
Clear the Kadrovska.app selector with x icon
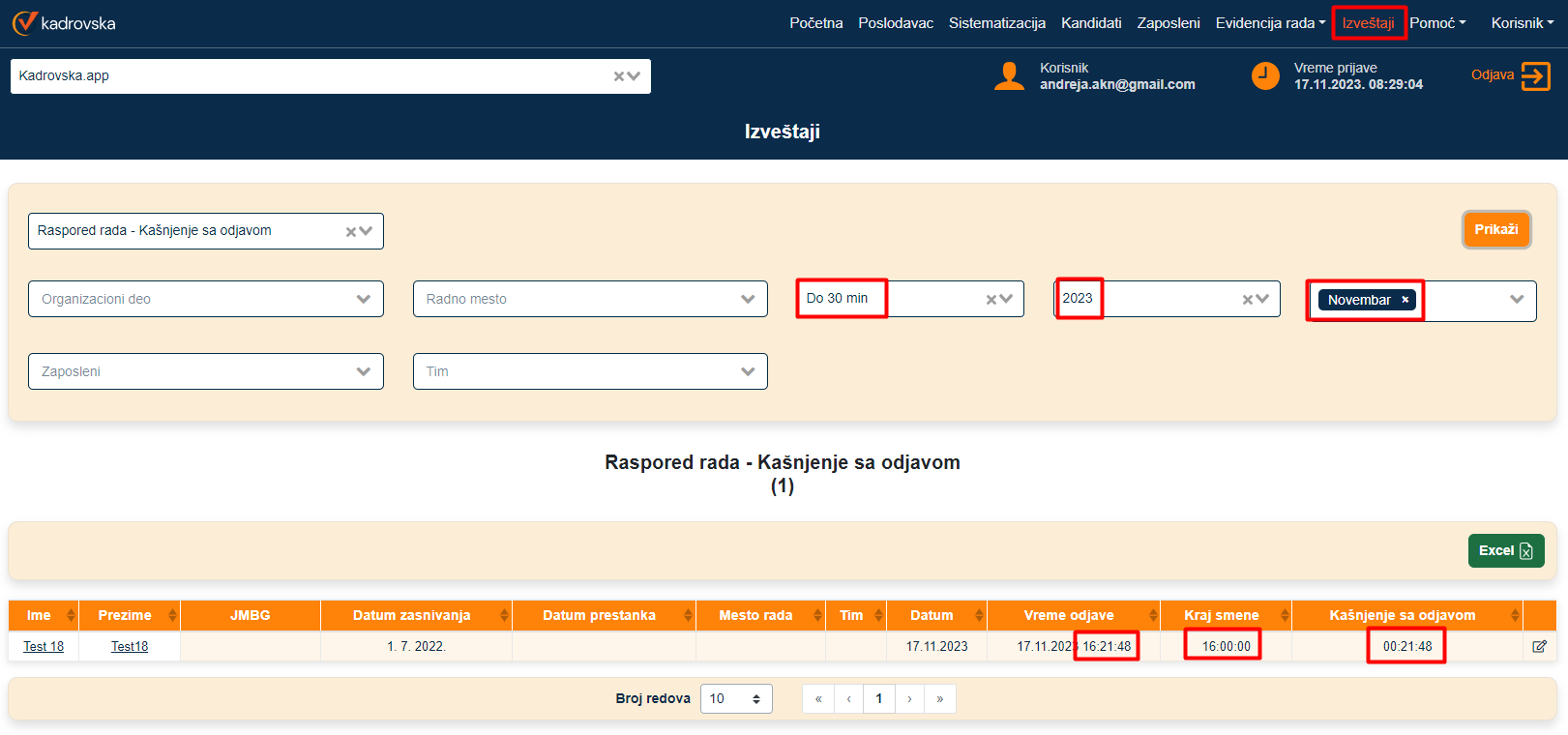619,76
